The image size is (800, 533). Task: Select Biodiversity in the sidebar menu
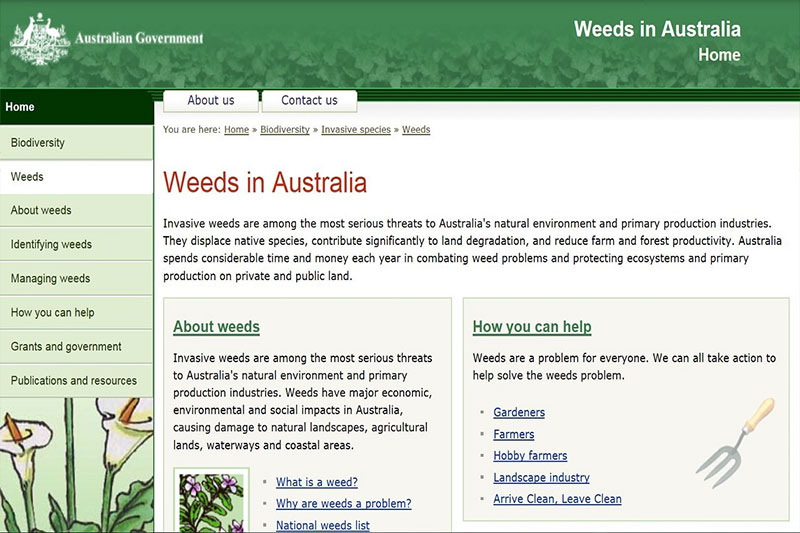tap(38, 143)
